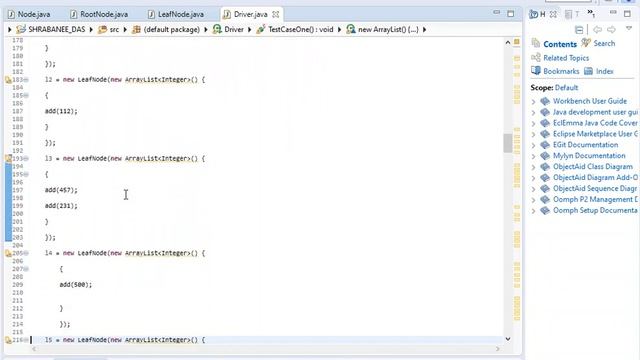Click the (default package) breadcrumb
Viewport: 640px width, 360px height.
point(166,29)
